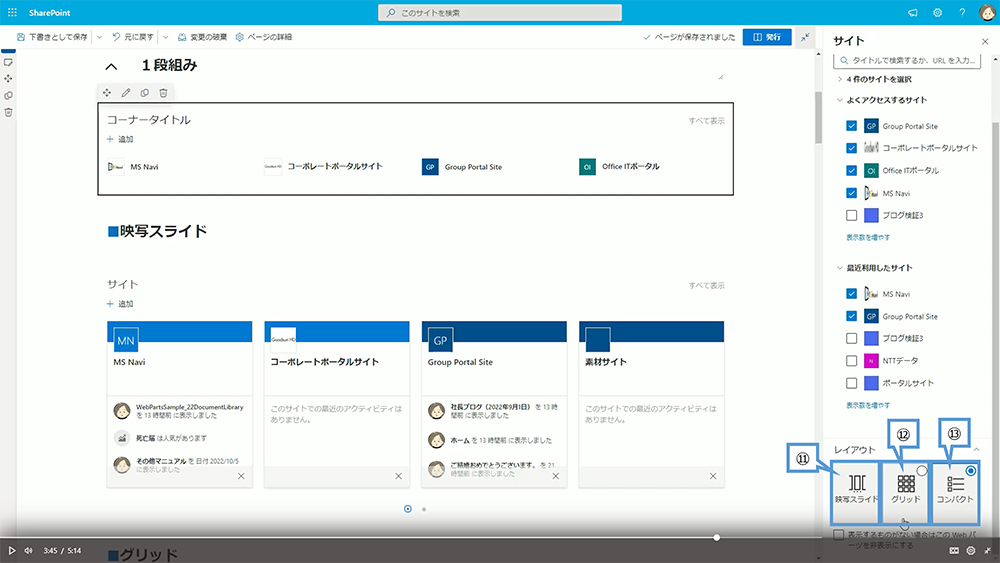Click the section duplicate icon in the left rail

tap(8, 96)
